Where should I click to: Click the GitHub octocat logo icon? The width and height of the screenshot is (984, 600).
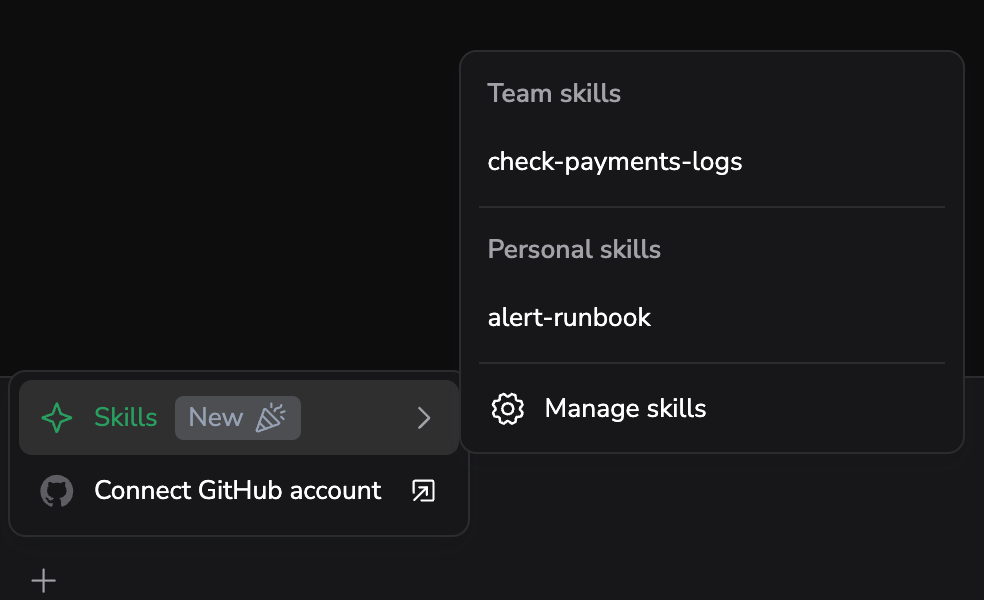click(56, 491)
